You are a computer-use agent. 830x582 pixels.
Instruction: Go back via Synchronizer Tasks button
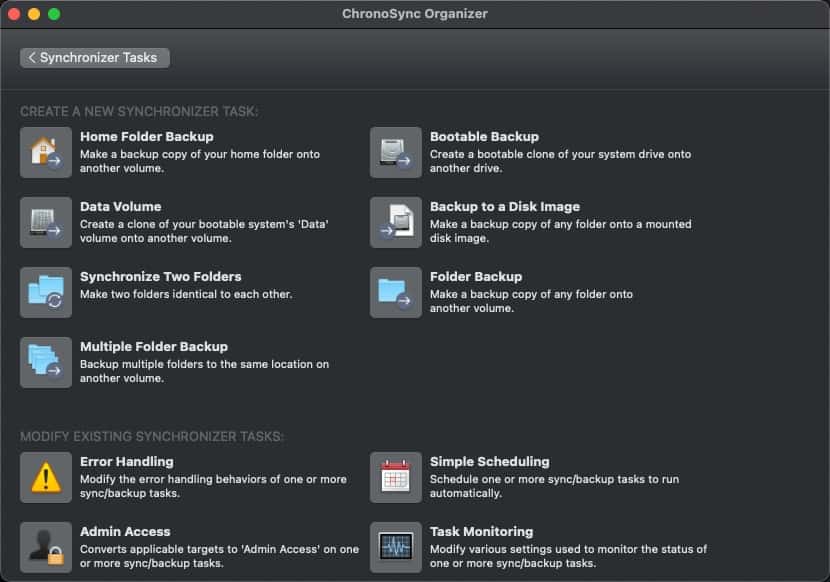click(95, 58)
